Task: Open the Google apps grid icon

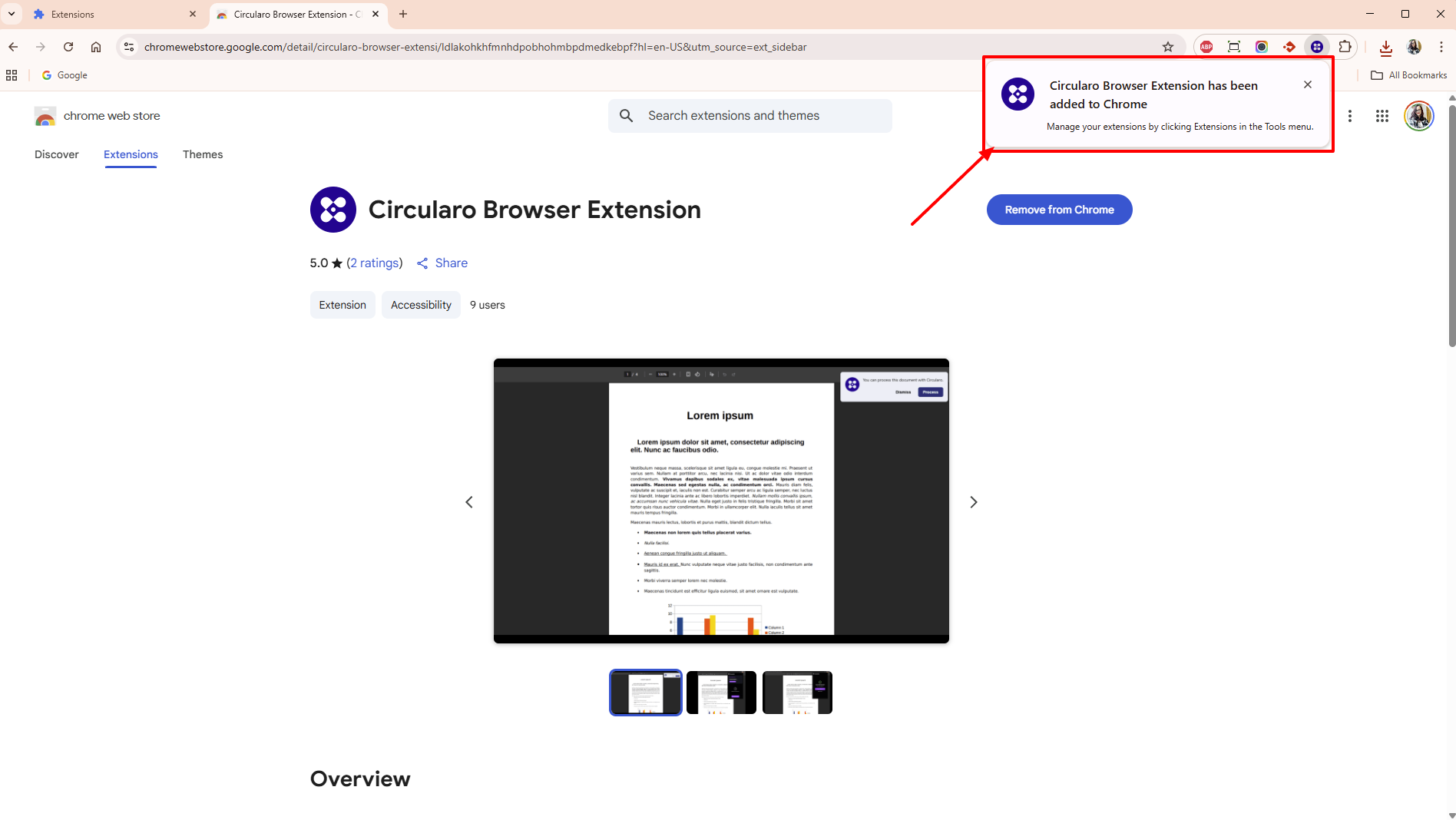Action: tap(1382, 116)
